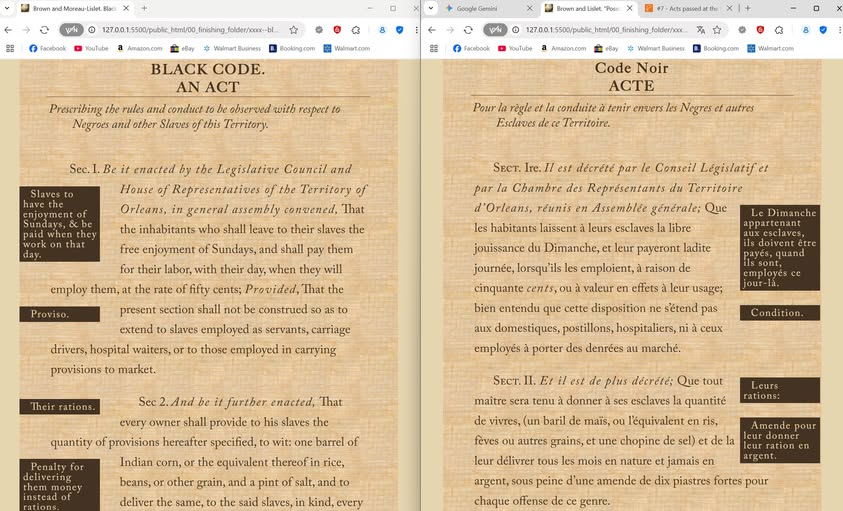View site information icon in left window address bar

92,30
